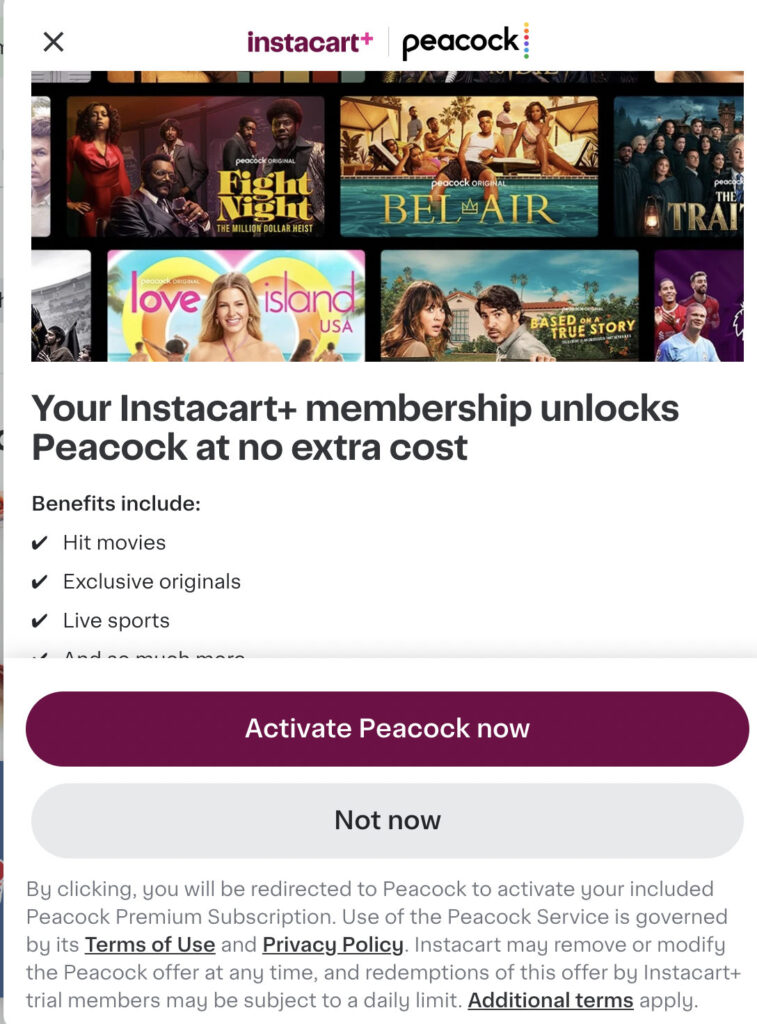Click the Peacock Original badge on Fight Night

(x=264, y=162)
